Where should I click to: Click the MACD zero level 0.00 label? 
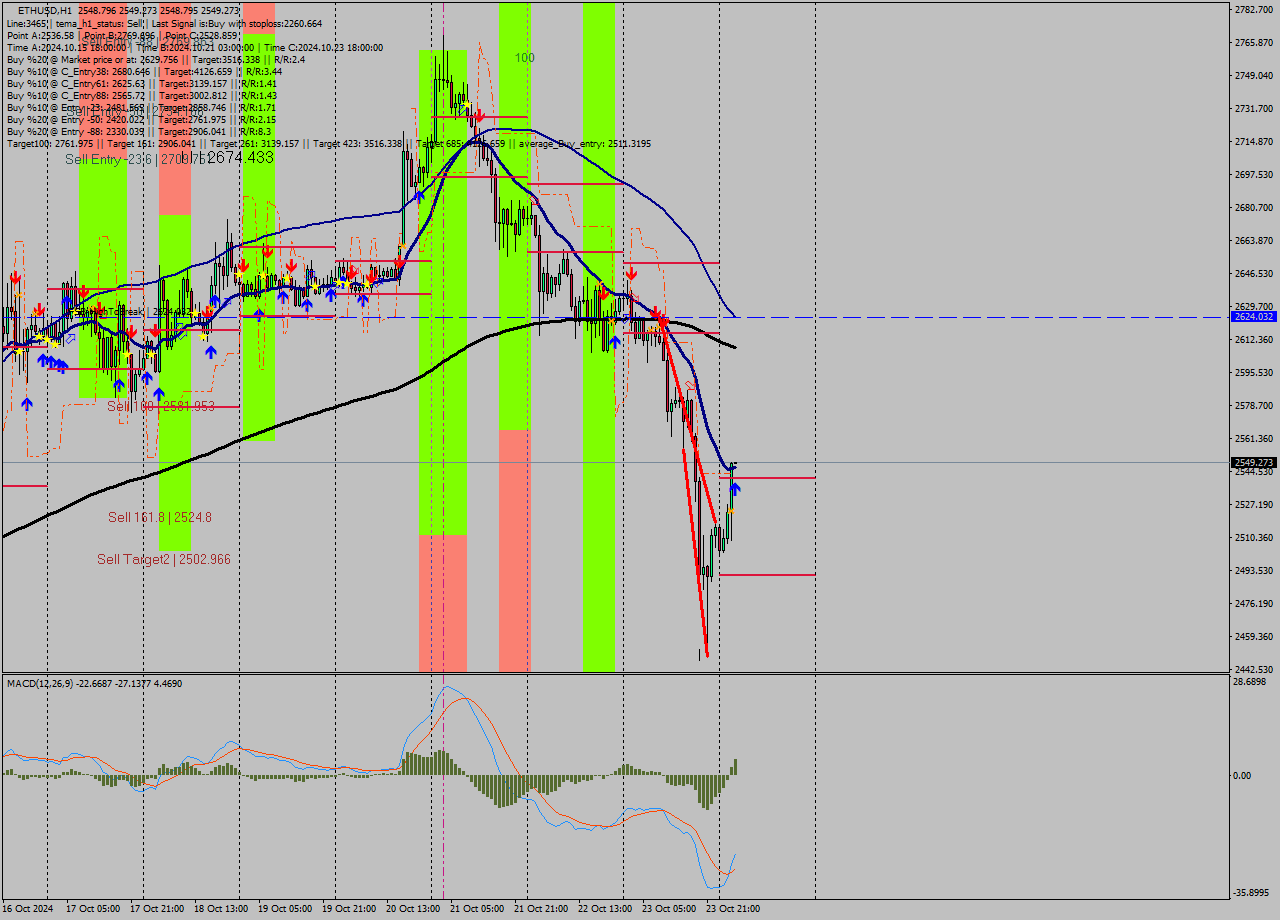tap(1241, 775)
